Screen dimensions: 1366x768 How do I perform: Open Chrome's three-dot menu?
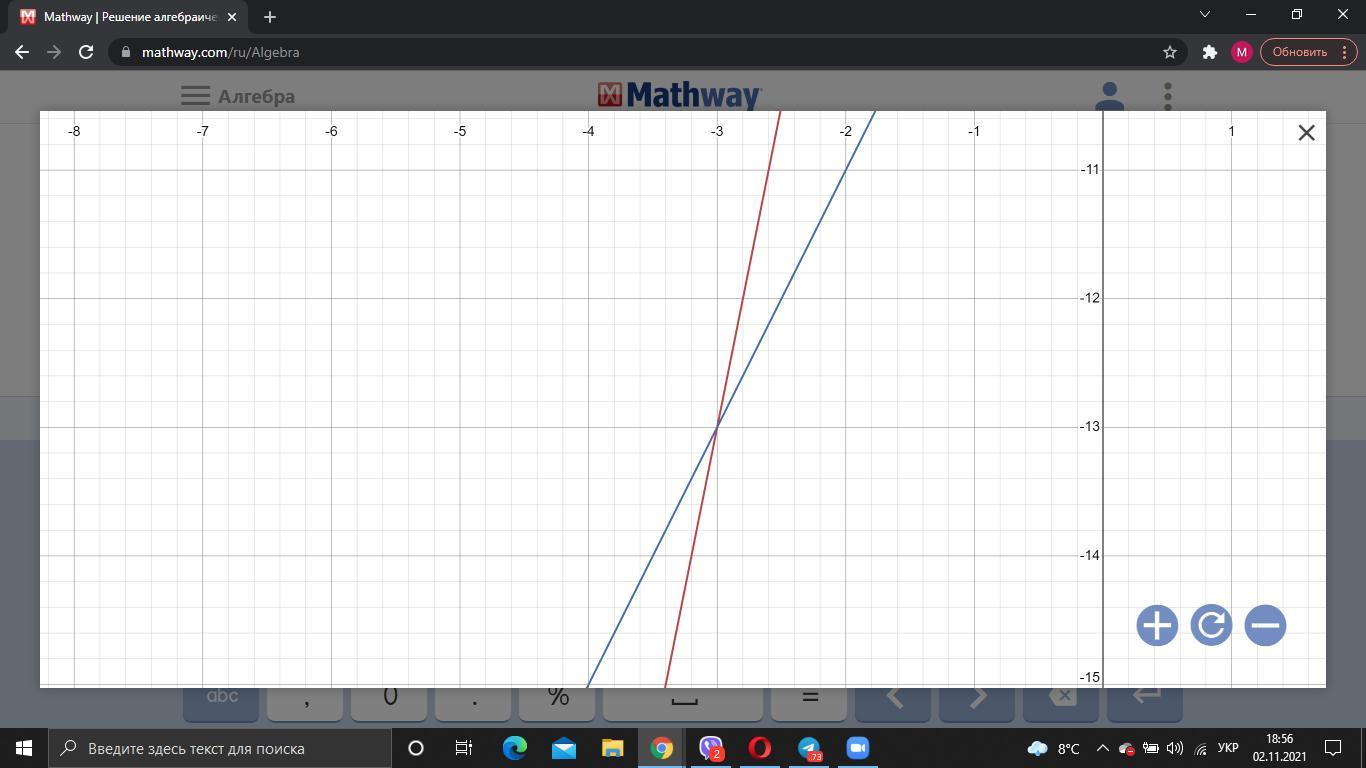pyautogui.click(x=1347, y=52)
